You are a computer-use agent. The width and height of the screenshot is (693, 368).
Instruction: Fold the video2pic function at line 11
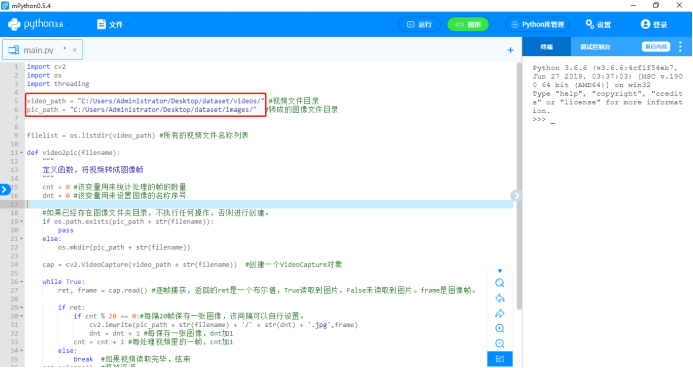[22, 153]
